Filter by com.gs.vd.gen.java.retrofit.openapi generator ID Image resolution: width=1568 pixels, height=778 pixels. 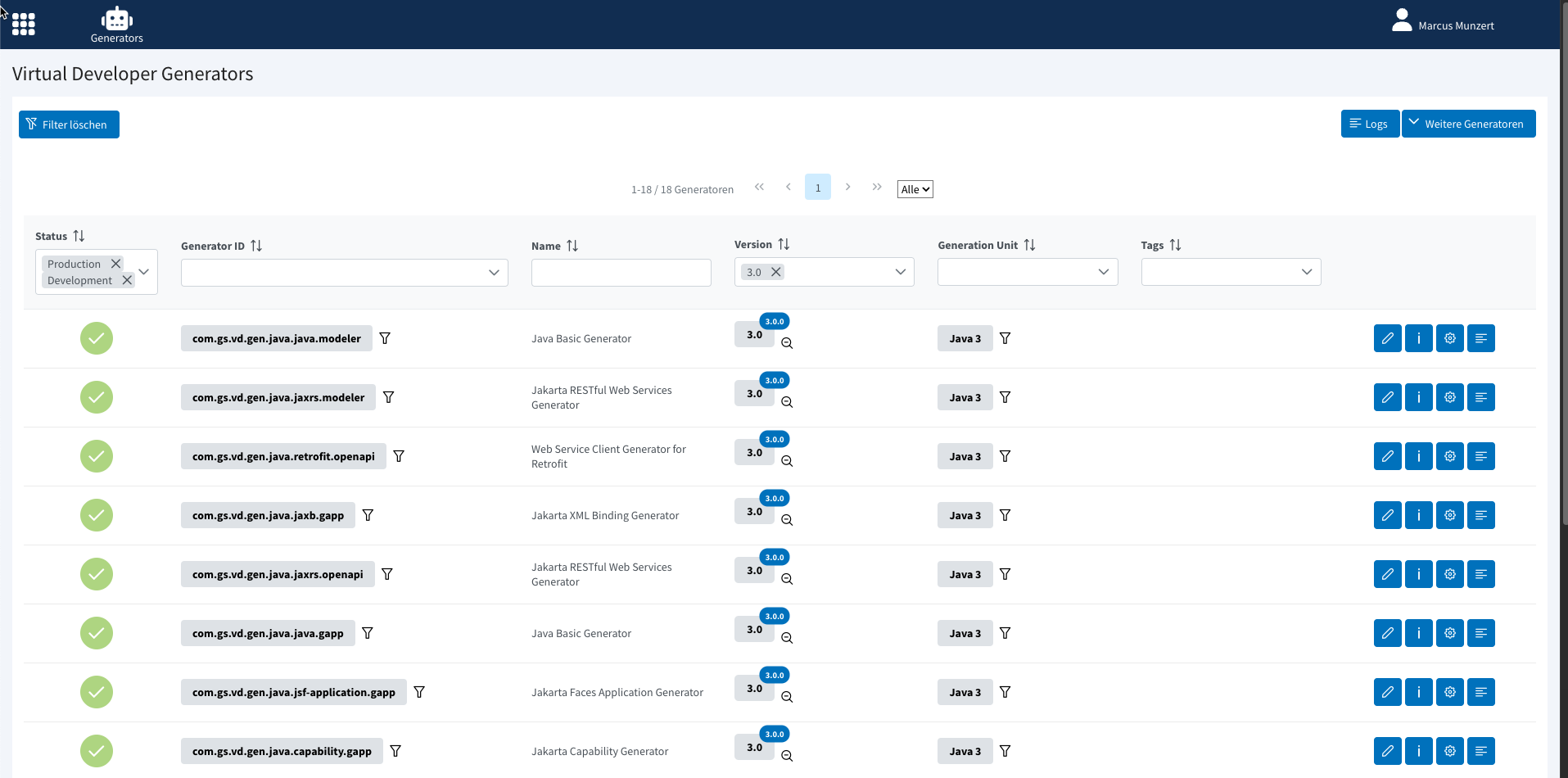click(399, 456)
